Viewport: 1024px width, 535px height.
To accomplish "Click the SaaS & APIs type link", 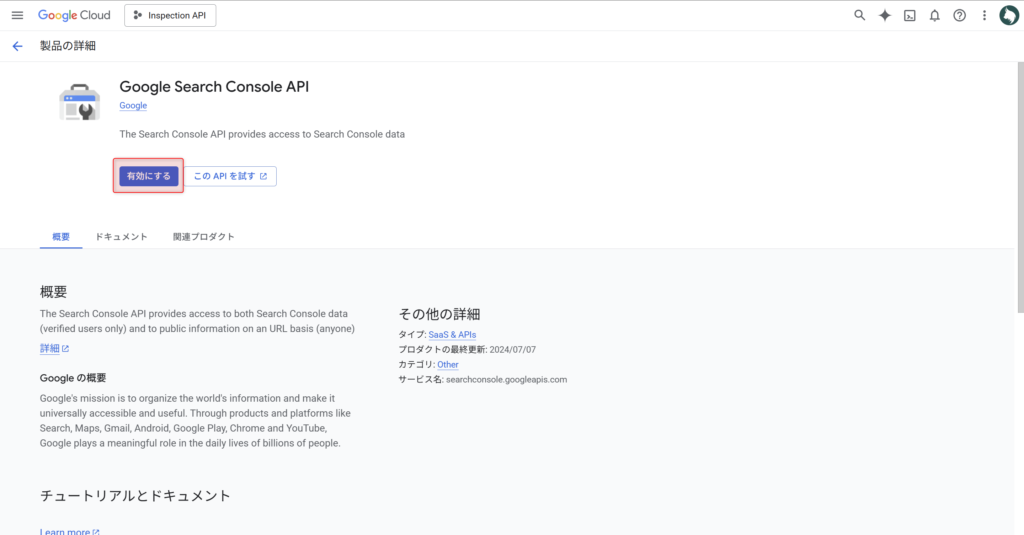I will point(452,335).
